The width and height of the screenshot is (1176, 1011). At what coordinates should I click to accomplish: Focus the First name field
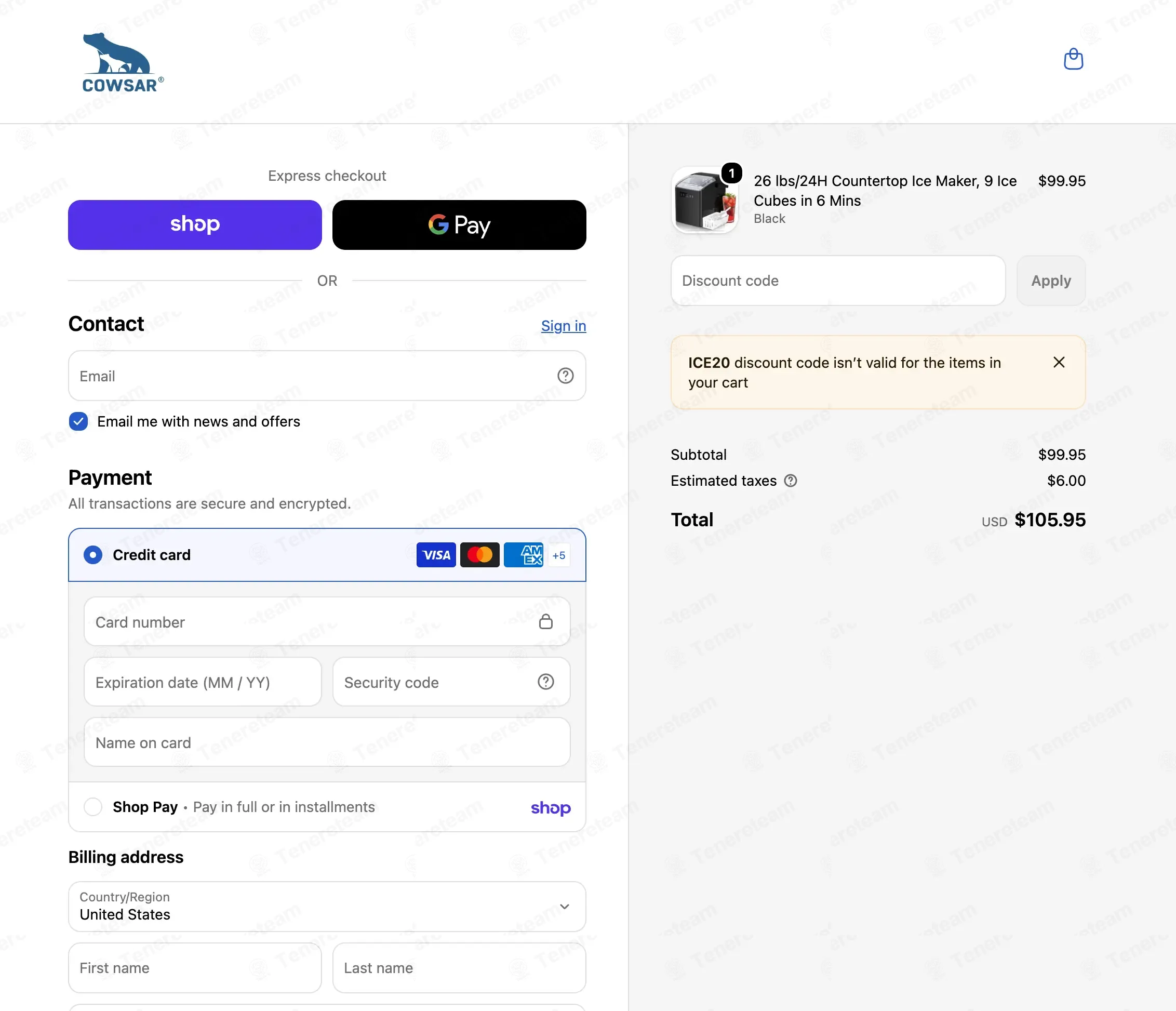pos(195,968)
